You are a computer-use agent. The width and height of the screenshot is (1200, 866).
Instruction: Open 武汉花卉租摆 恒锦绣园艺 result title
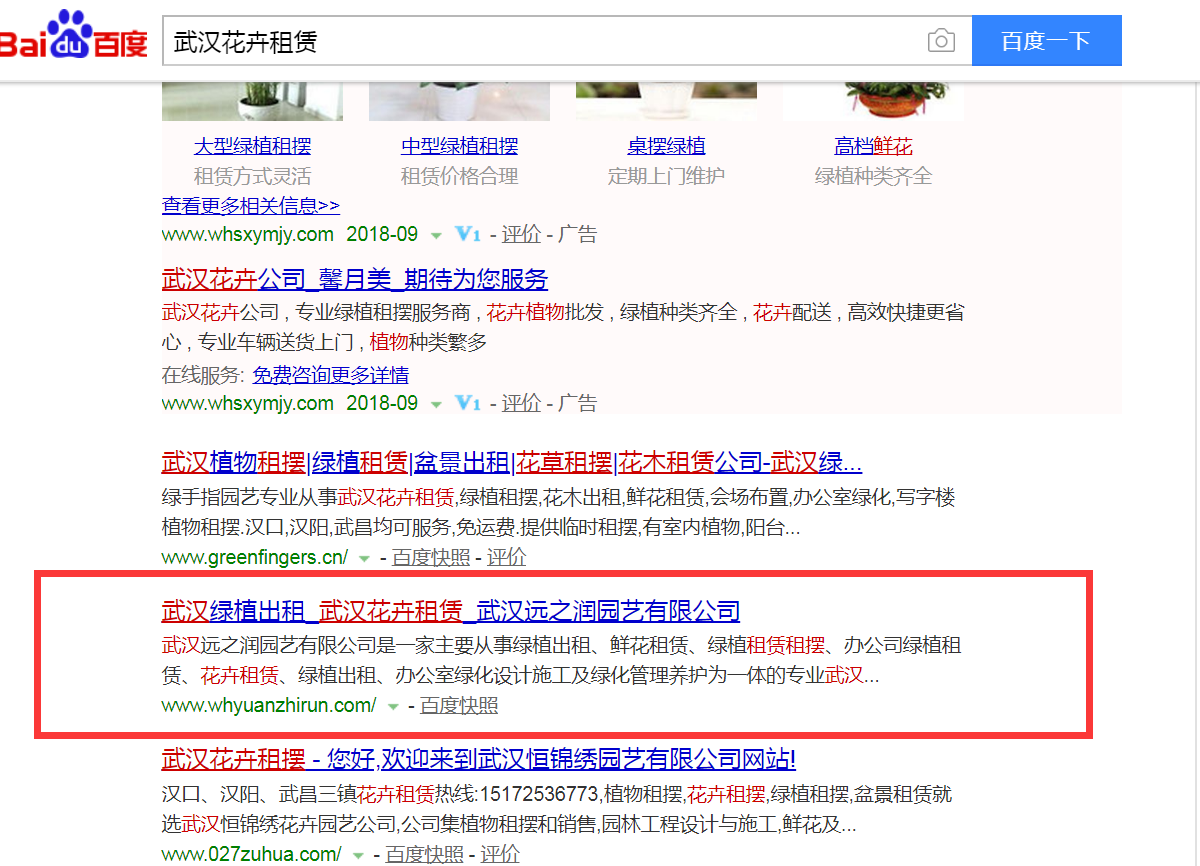pyautogui.click(x=479, y=759)
